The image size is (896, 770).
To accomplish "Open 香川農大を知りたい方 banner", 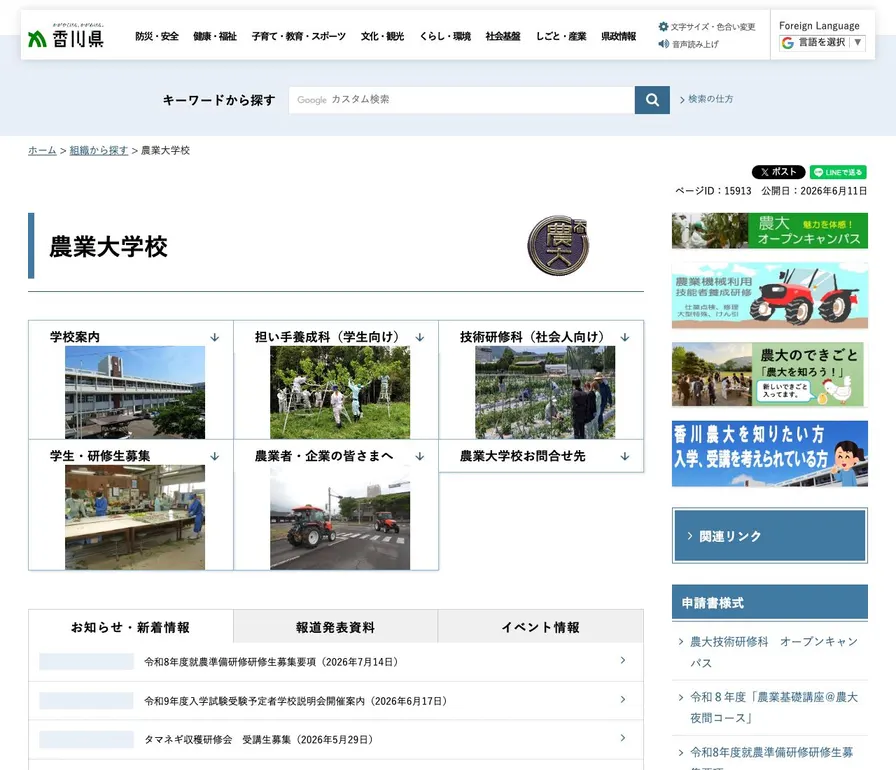I will coord(770,454).
